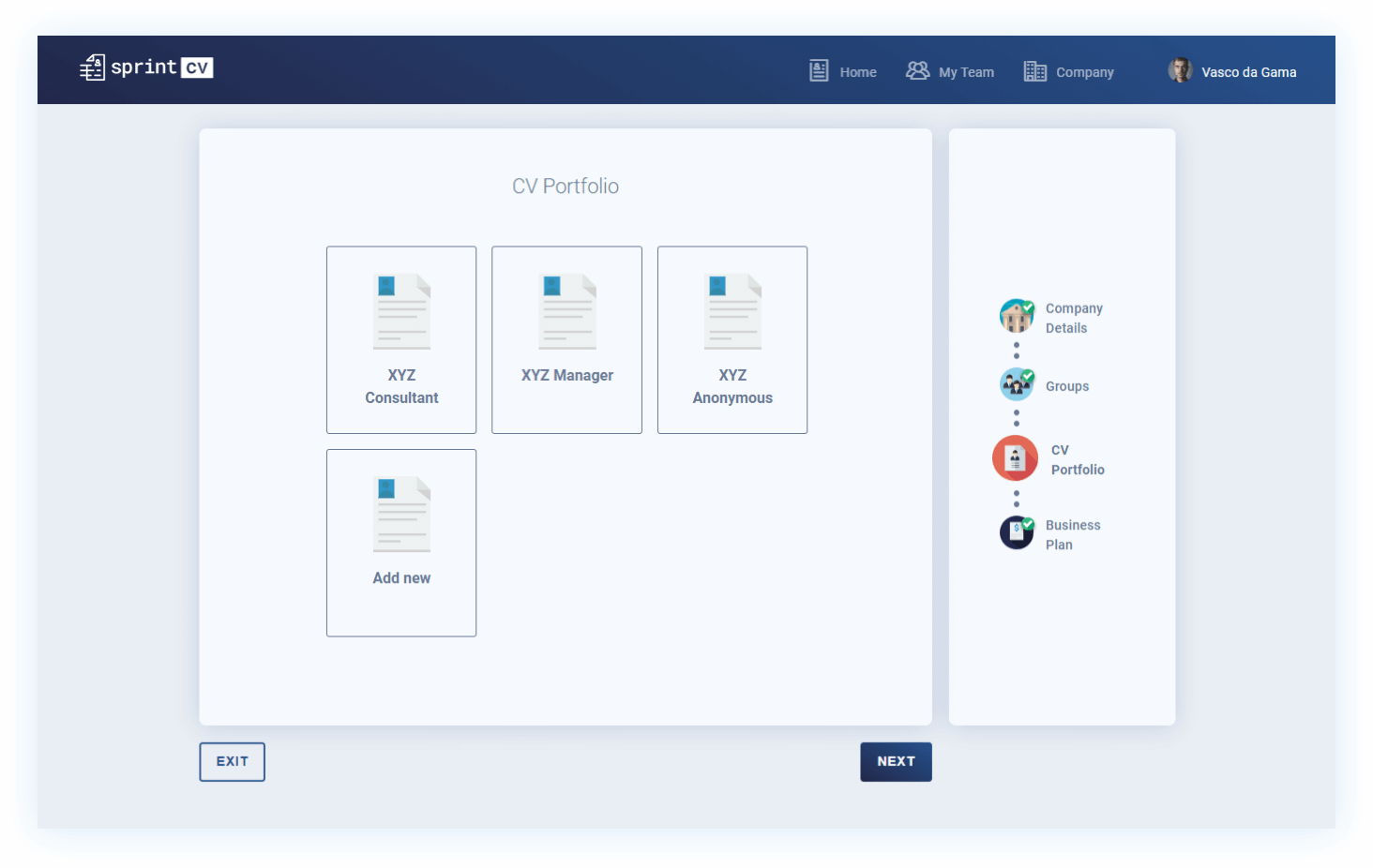Open the Company Details step icon
The height and width of the screenshot is (868, 1373).
tap(1017, 316)
